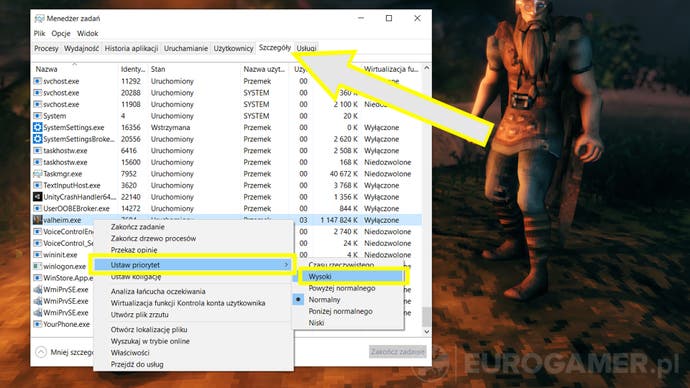Click the scrollbar down arrow

(x=426, y=331)
